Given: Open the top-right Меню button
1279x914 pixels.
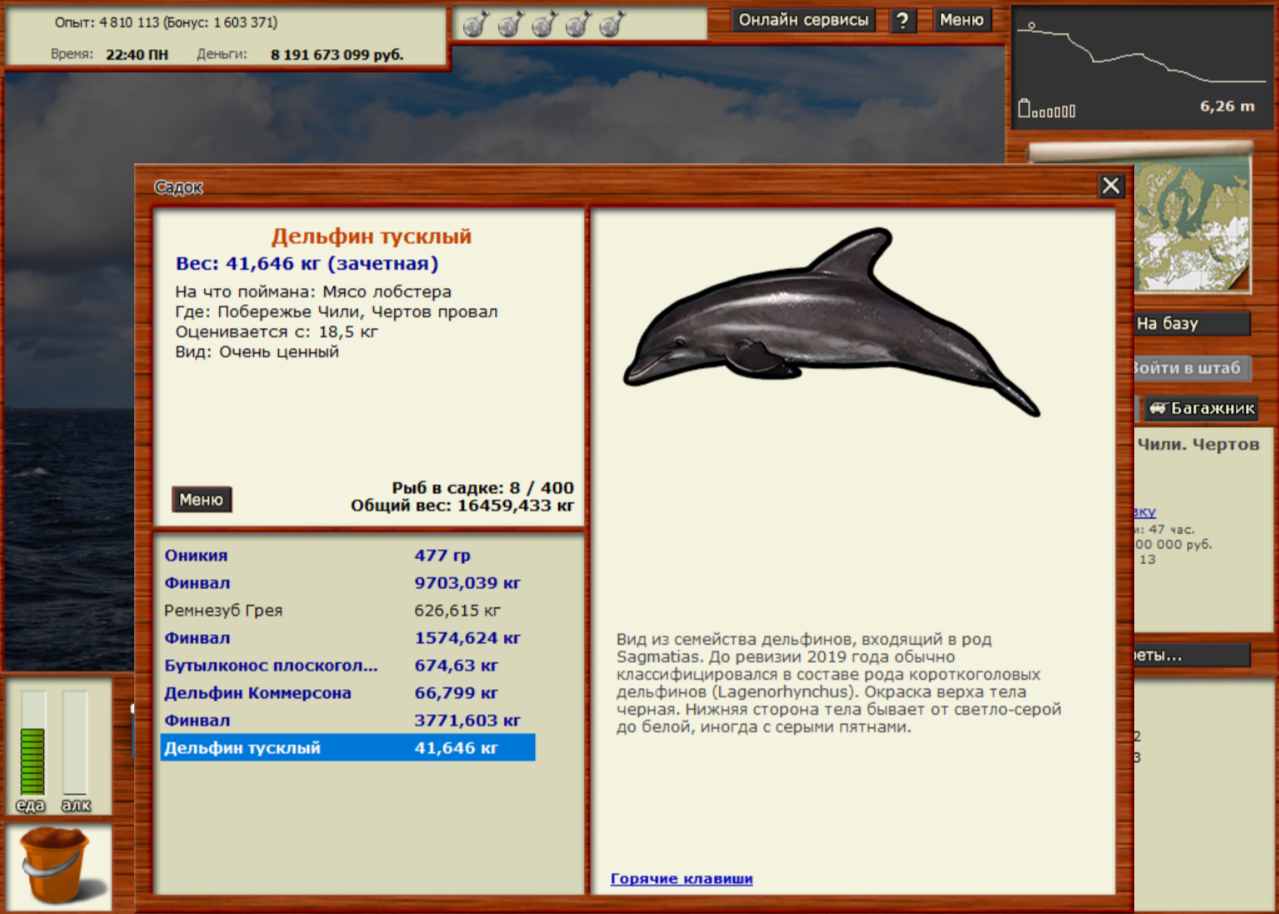Looking at the screenshot, I should click(961, 20).
